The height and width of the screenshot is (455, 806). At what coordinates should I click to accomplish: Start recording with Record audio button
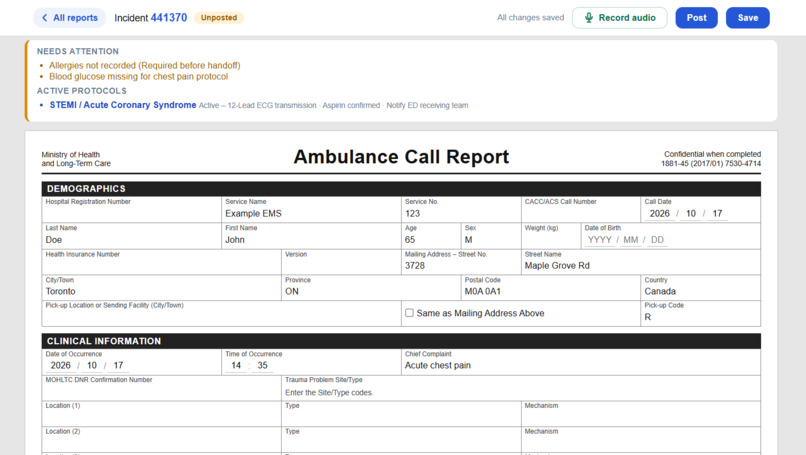[619, 17]
